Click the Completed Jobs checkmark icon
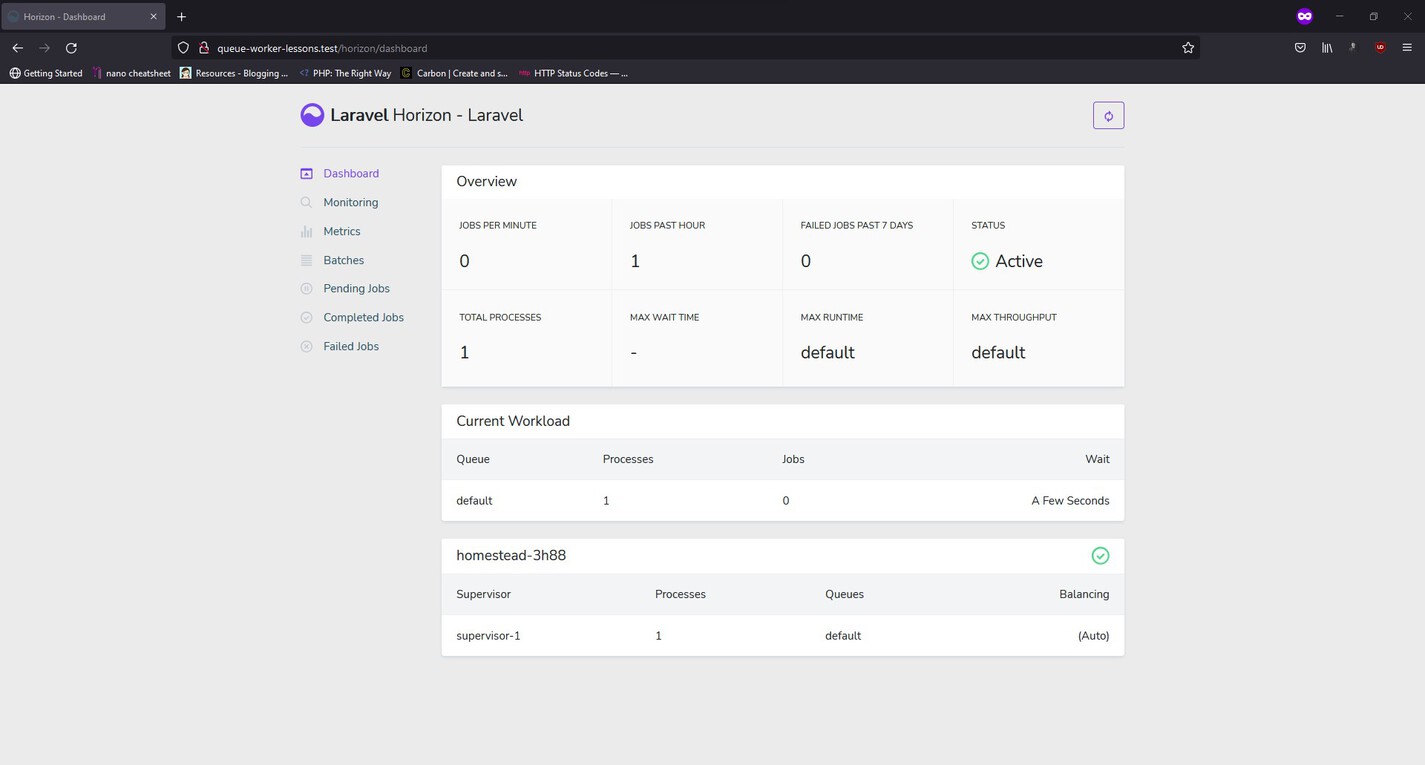The image size is (1425, 765). point(306,317)
